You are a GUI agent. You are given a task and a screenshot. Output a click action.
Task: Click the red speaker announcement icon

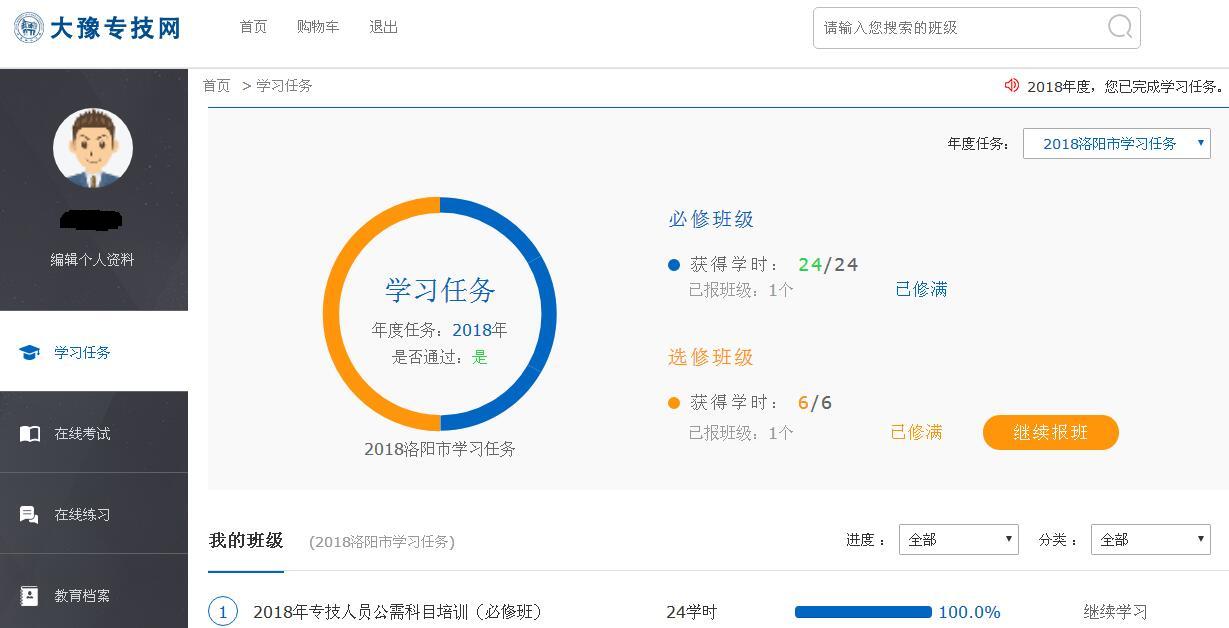[1011, 86]
